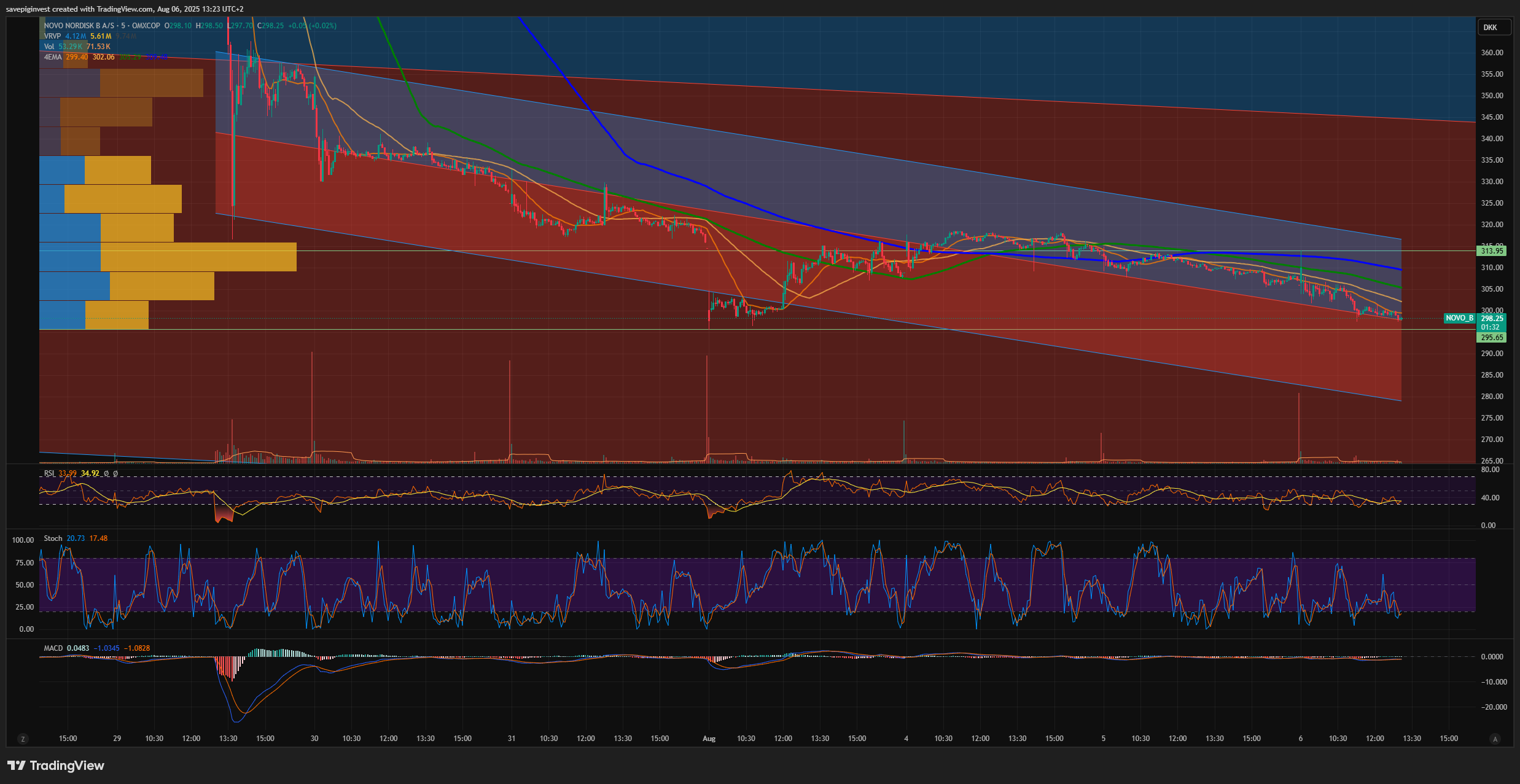Click the 265.00 price scale label
This screenshot has height=784, width=1520.
click(x=1492, y=460)
